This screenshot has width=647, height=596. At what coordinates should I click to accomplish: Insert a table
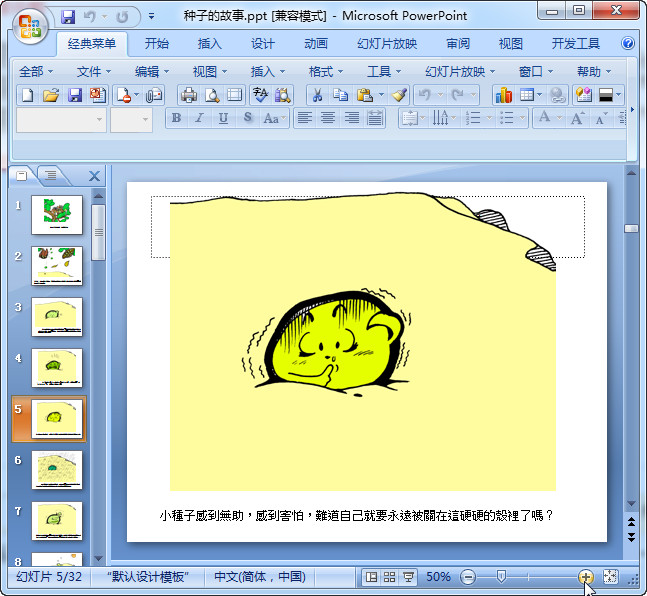pyautogui.click(x=527, y=95)
